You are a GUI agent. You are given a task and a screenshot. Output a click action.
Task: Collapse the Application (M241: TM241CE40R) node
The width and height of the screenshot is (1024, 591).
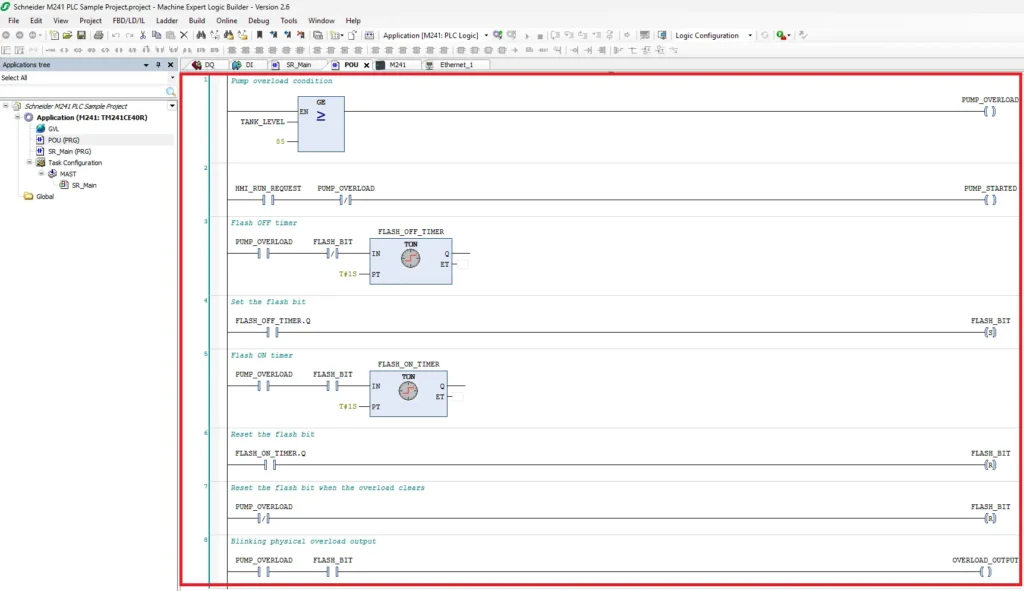click(x=18, y=118)
